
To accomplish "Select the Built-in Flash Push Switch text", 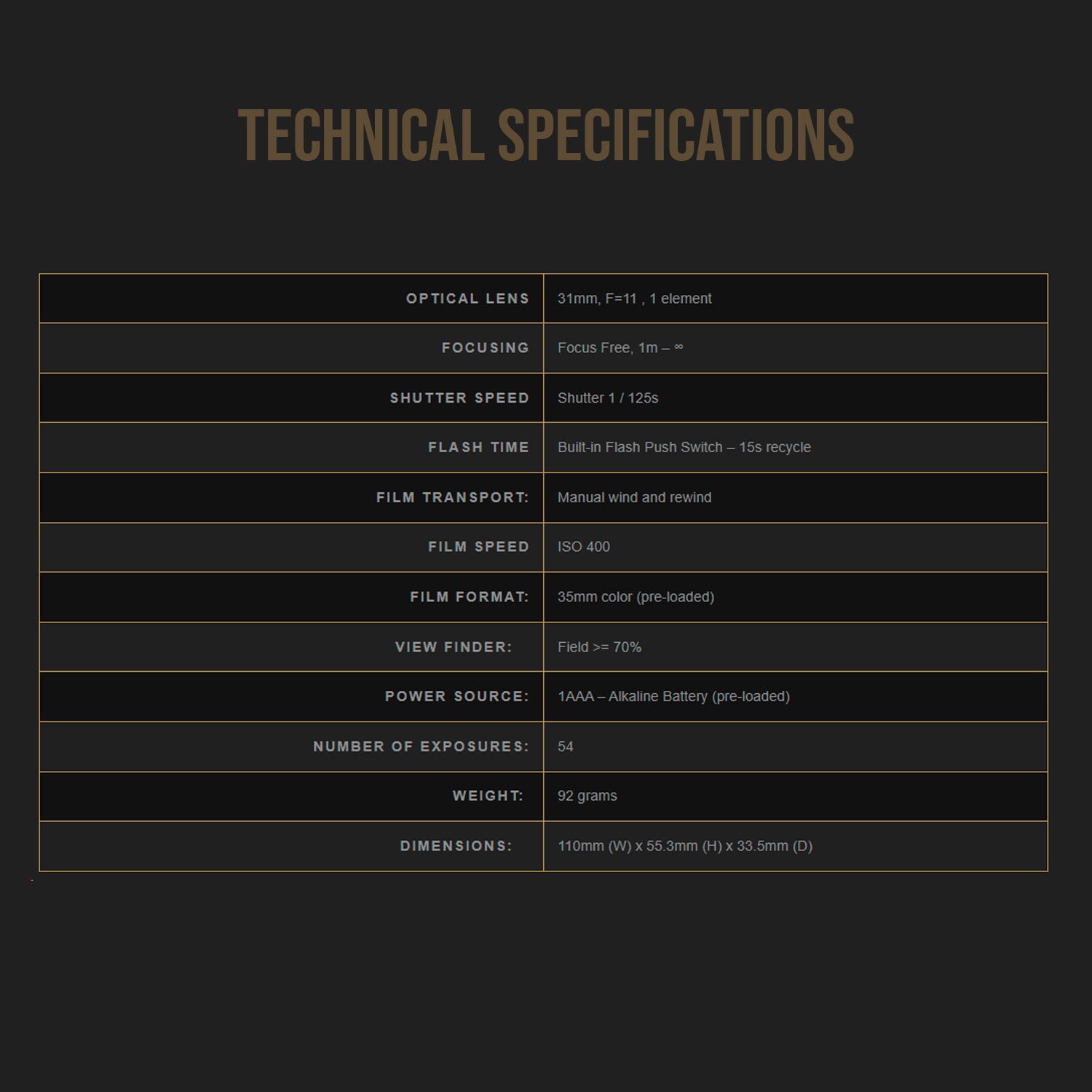I will pos(640,448).
